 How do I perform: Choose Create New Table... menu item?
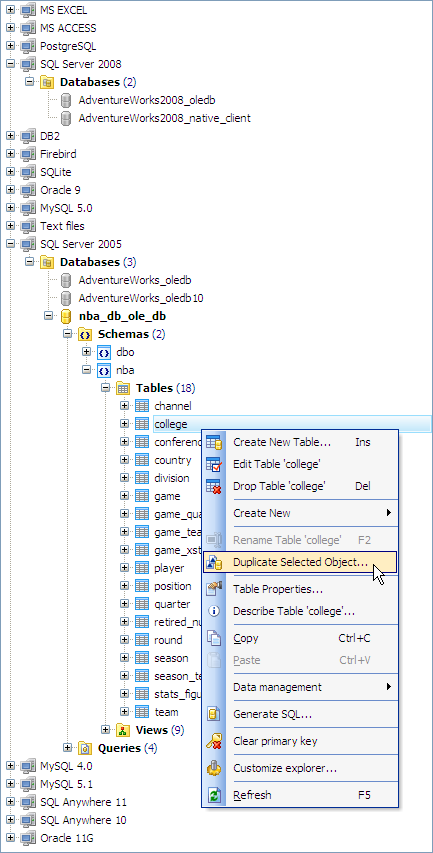(300, 442)
